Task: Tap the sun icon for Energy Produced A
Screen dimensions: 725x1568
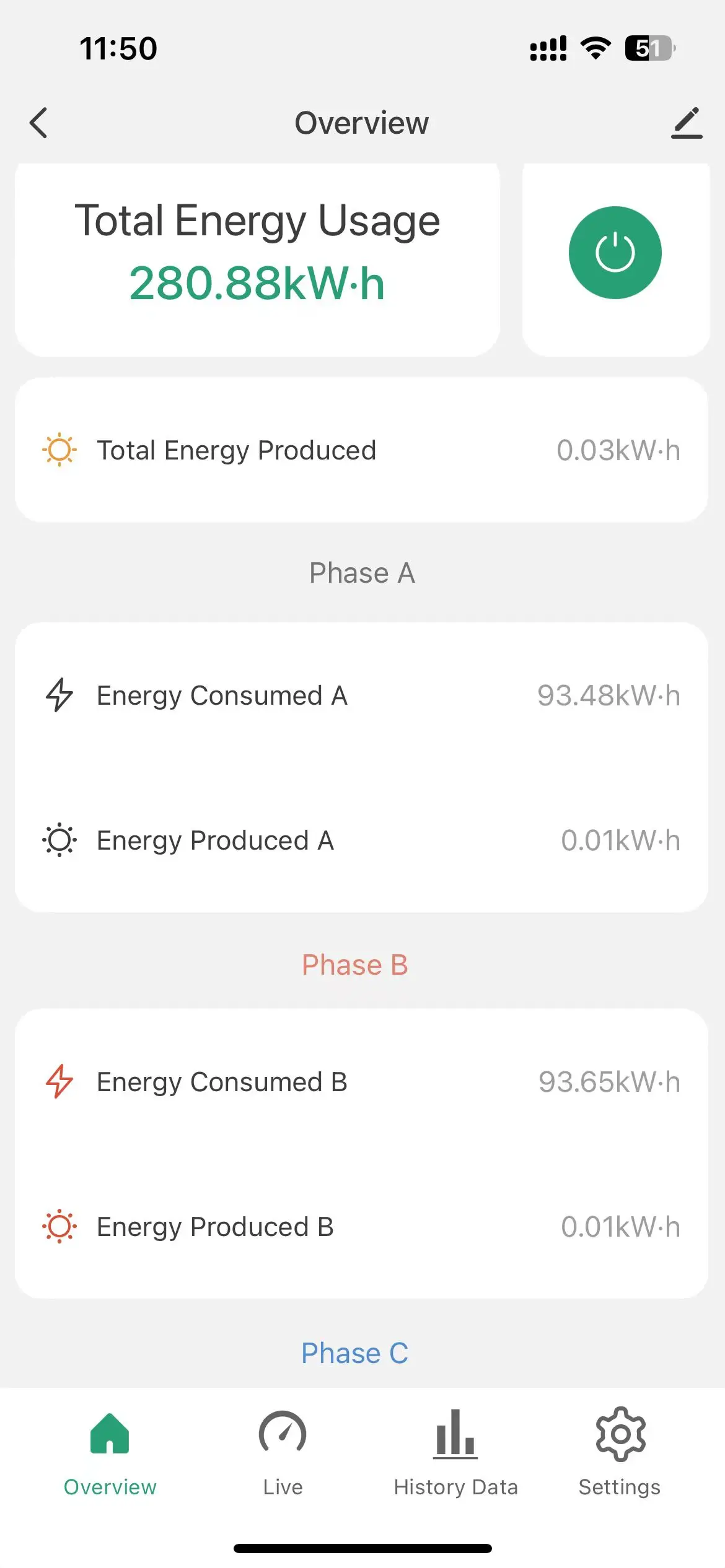Action: coord(59,840)
